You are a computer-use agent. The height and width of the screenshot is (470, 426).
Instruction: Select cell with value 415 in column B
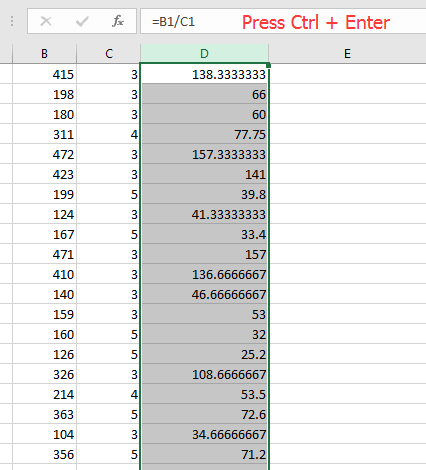pyautogui.click(x=44, y=74)
